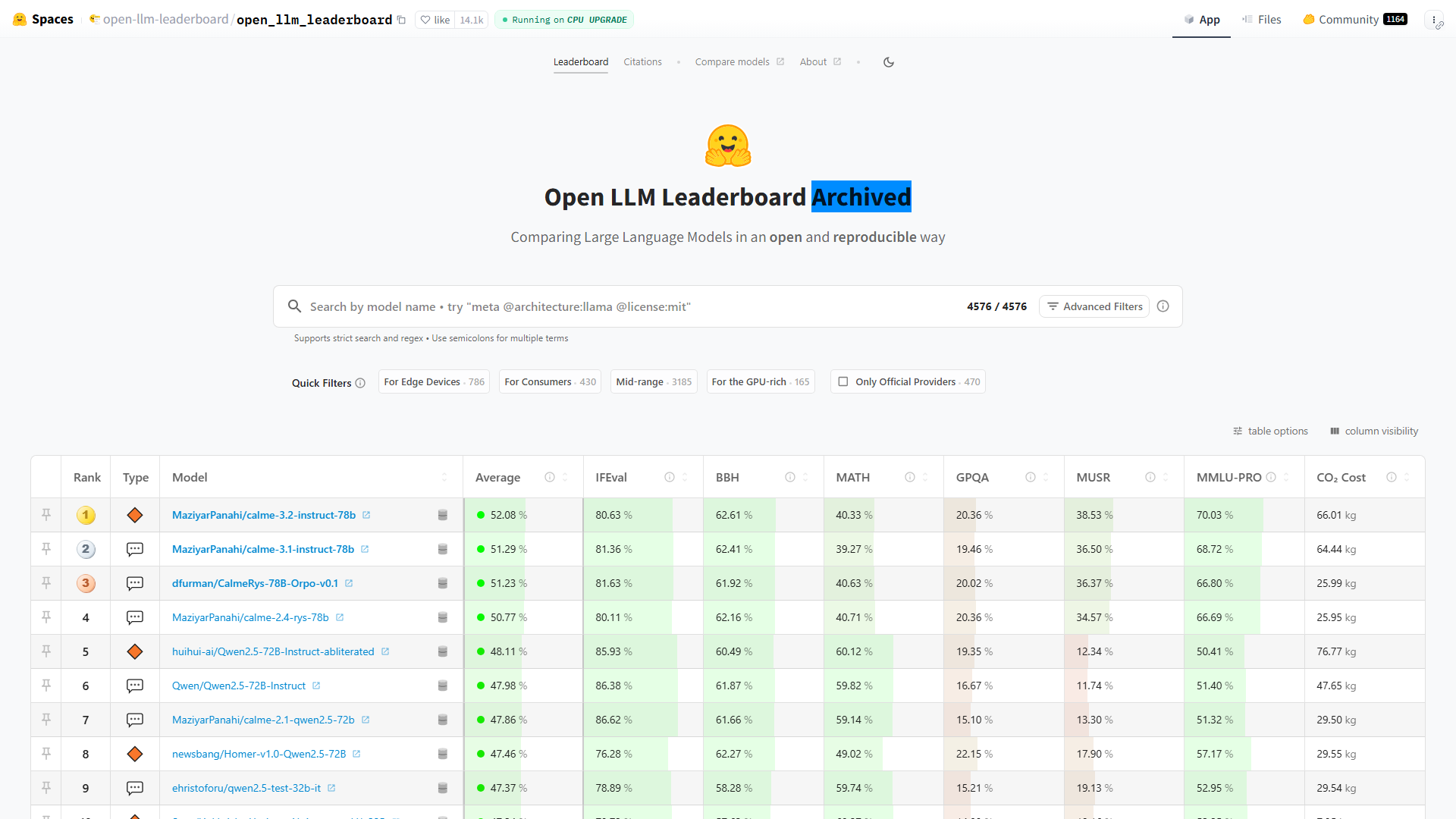Open table options dropdown
Viewport: 1456px width, 819px height.
tap(1270, 431)
